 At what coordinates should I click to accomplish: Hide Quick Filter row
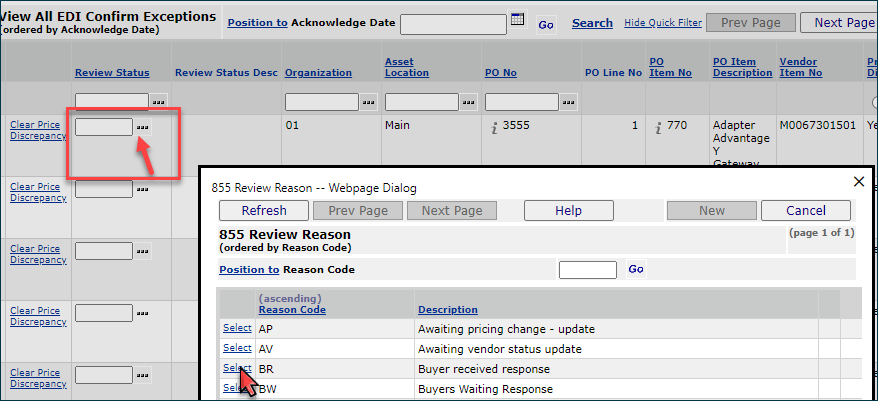(661, 23)
